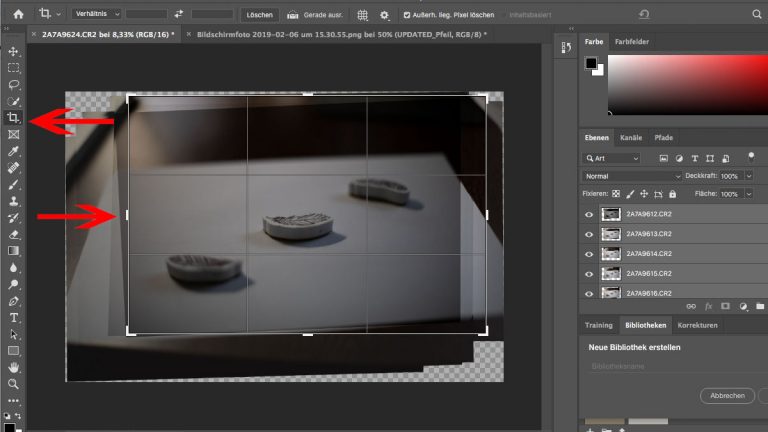The image size is (768, 432).
Task: Toggle visibility of layer 2A7A9614.CR2
Action: click(x=589, y=253)
